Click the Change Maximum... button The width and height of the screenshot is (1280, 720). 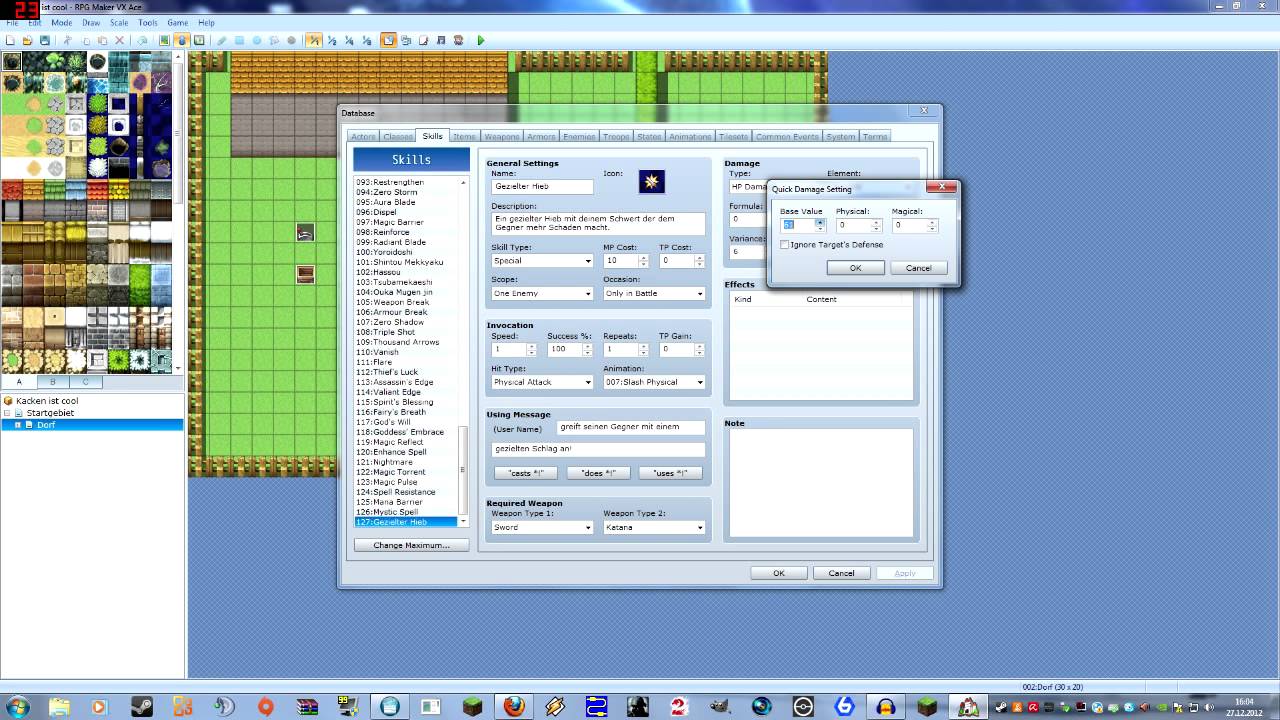(411, 545)
